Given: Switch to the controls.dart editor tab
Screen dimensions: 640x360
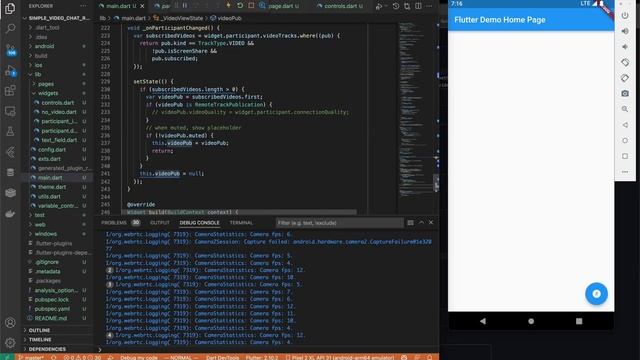Looking at the screenshot, I should (x=340, y=6).
